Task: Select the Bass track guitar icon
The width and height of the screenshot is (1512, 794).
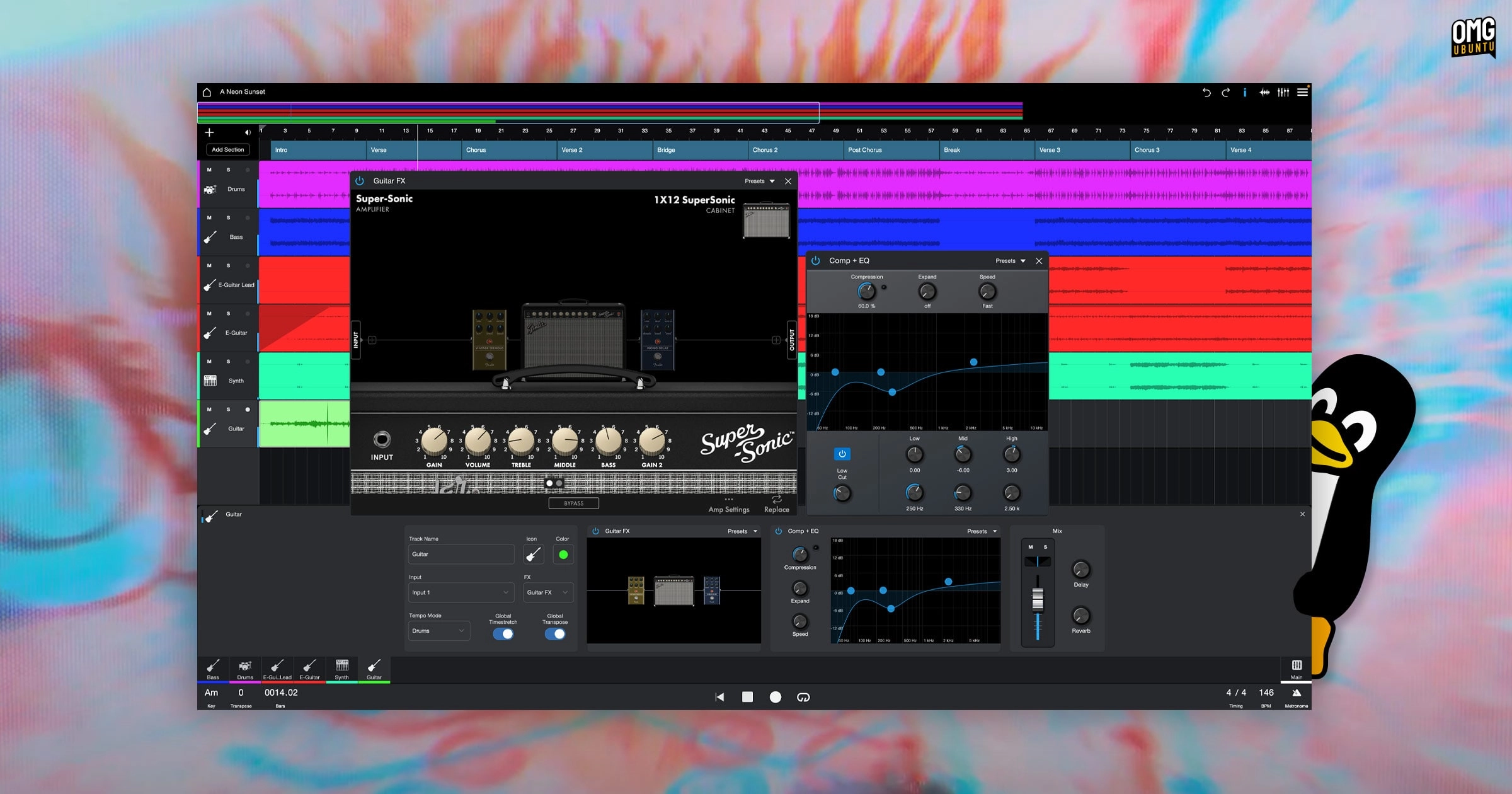Action: pos(210,237)
